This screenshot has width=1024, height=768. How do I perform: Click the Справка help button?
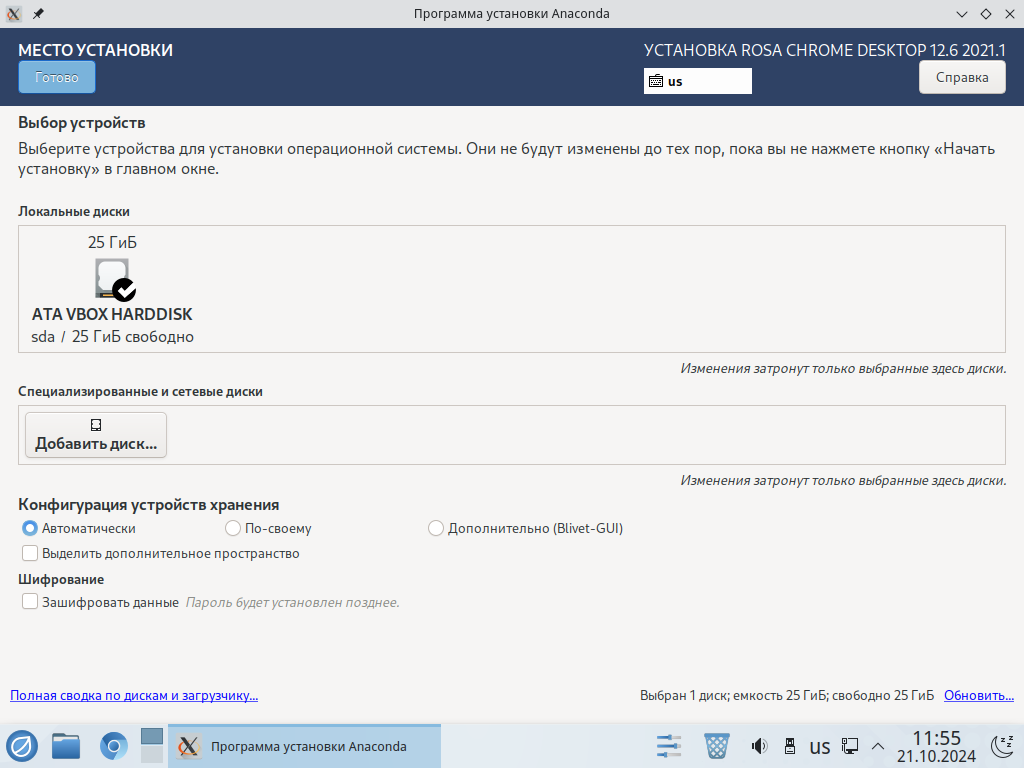click(961, 77)
